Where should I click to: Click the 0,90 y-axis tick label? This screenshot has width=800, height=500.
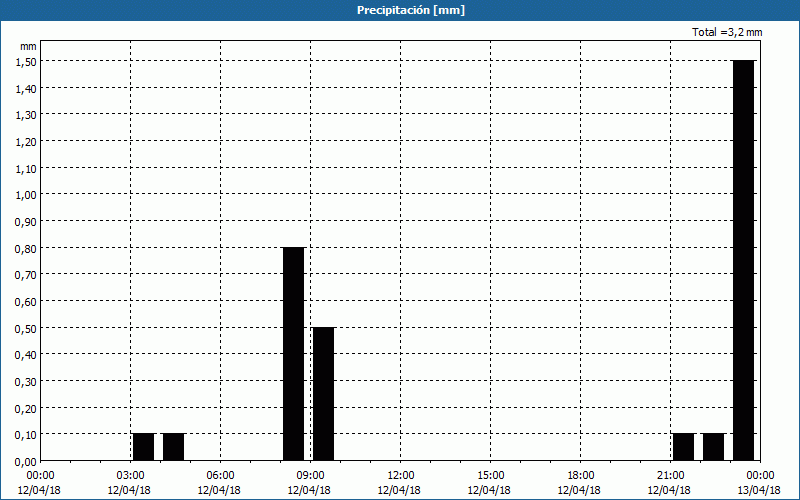pos(26,222)
